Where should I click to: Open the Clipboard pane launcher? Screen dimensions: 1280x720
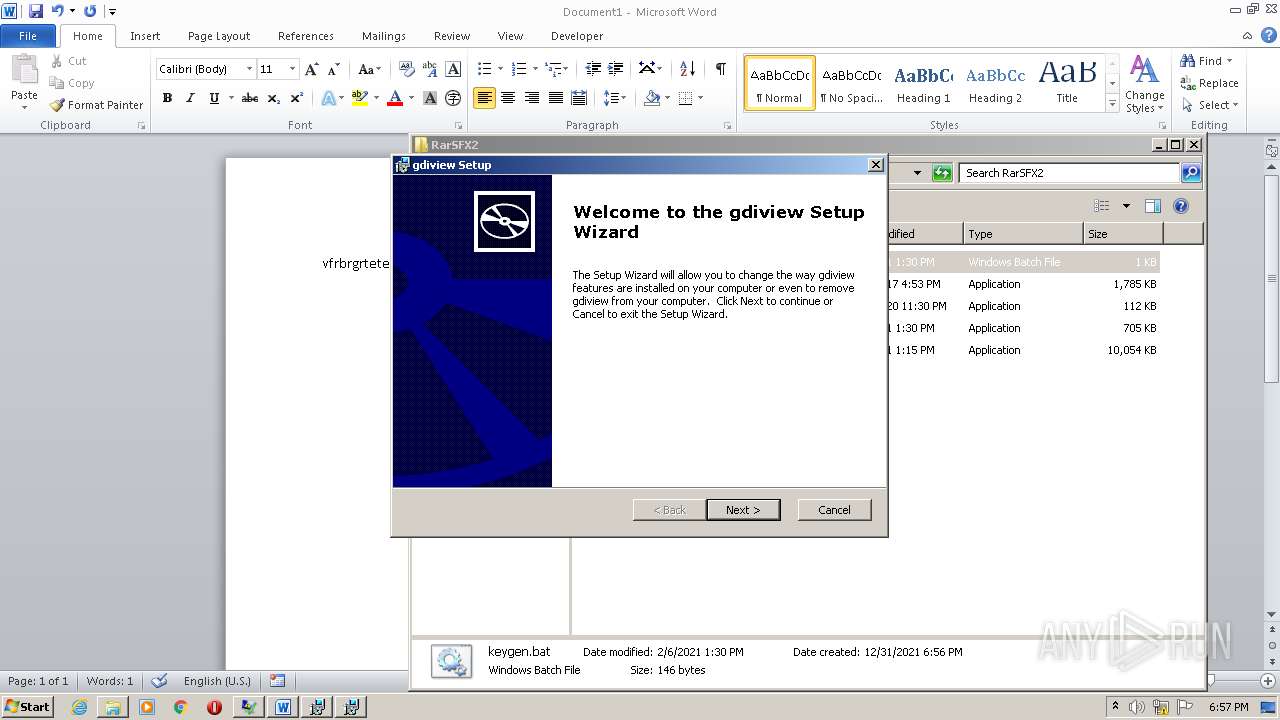pyautogui.click(x=141, y=126)
